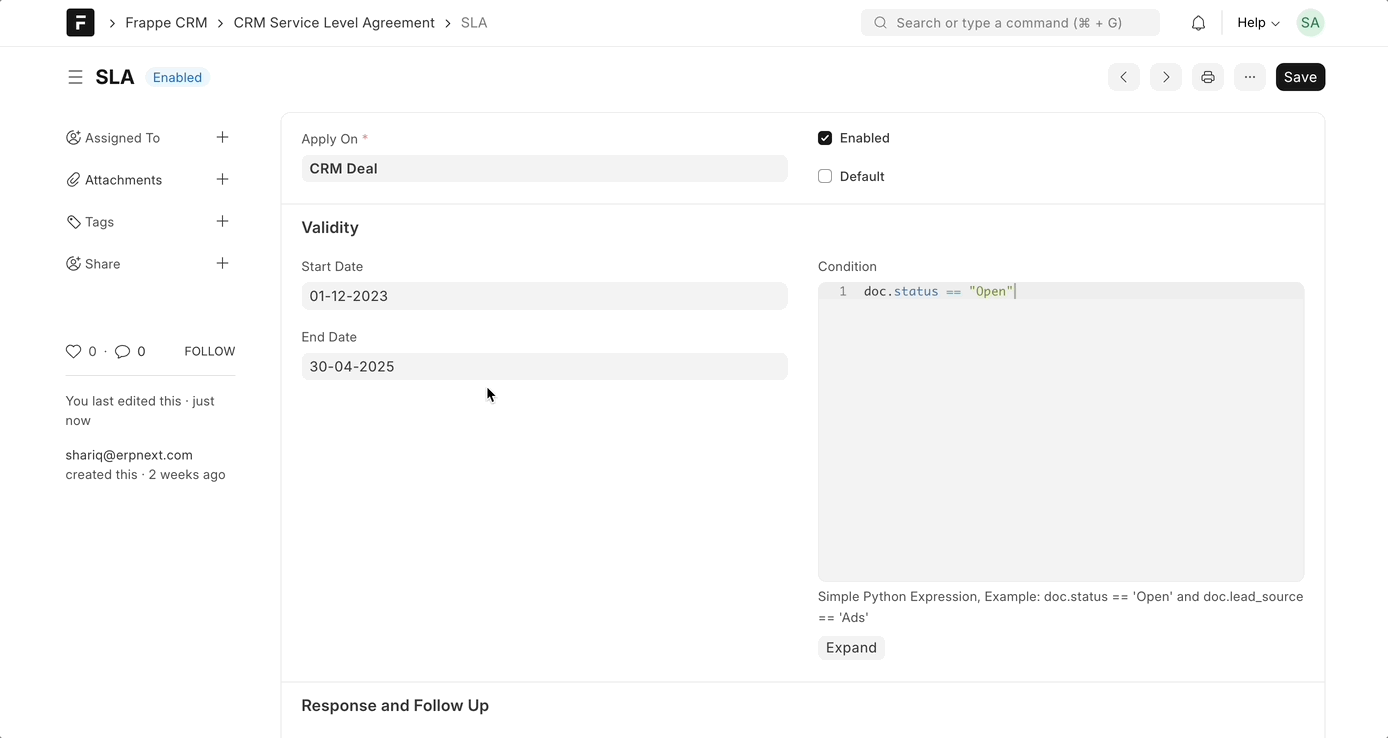Open the Frappe home logo
This screenshot has height=738, width=1388.
80,22
